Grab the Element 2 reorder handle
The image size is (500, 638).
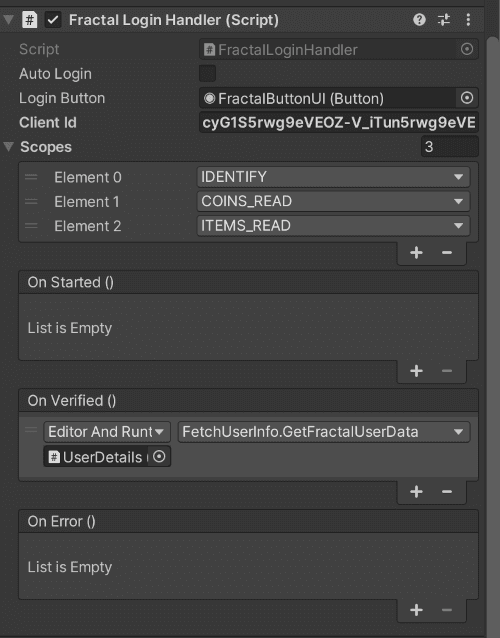coord(31,226)
